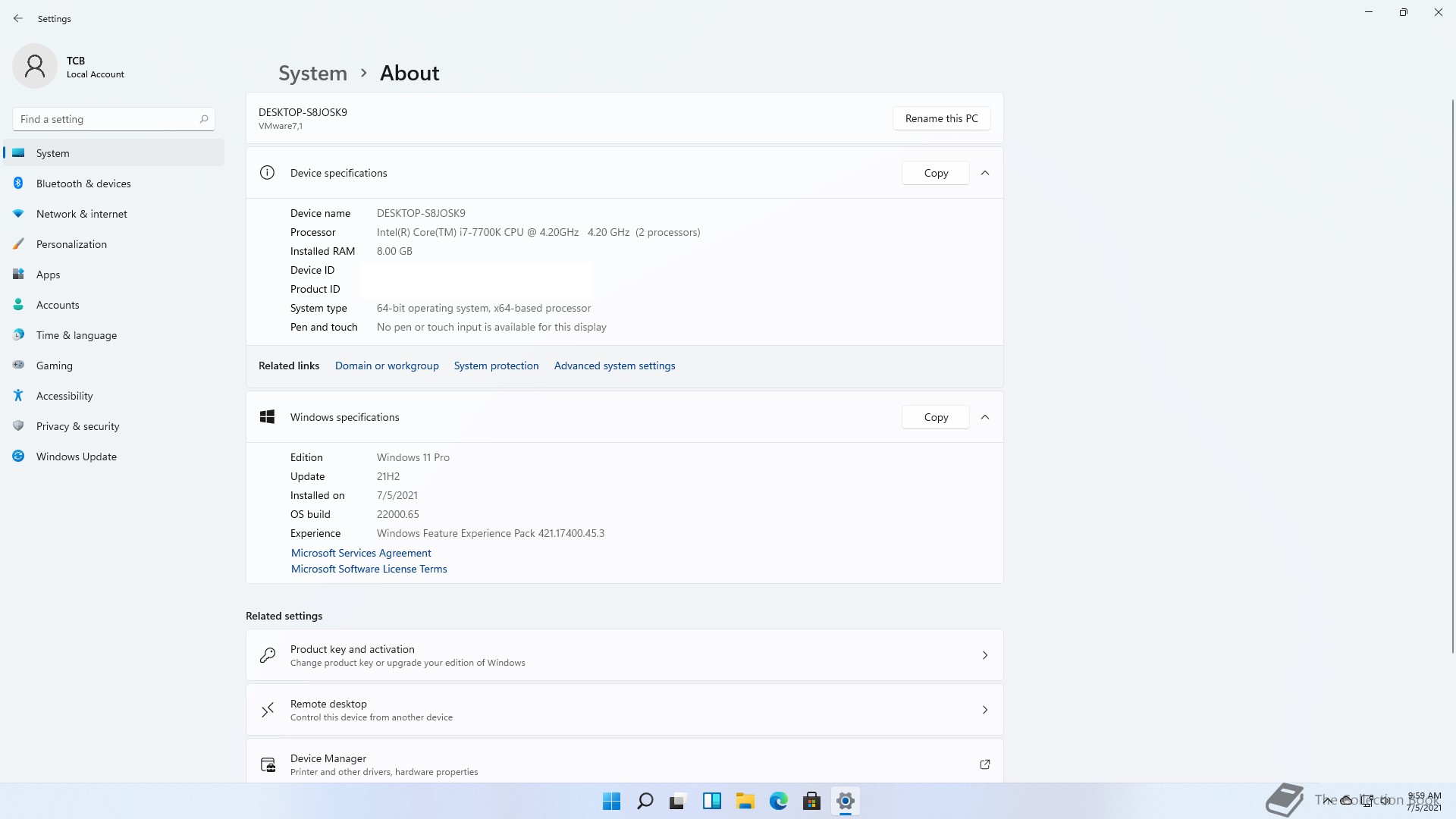
Task: Click the Accessibility figure icon in sidebar
Action: [x=19, y=396]
